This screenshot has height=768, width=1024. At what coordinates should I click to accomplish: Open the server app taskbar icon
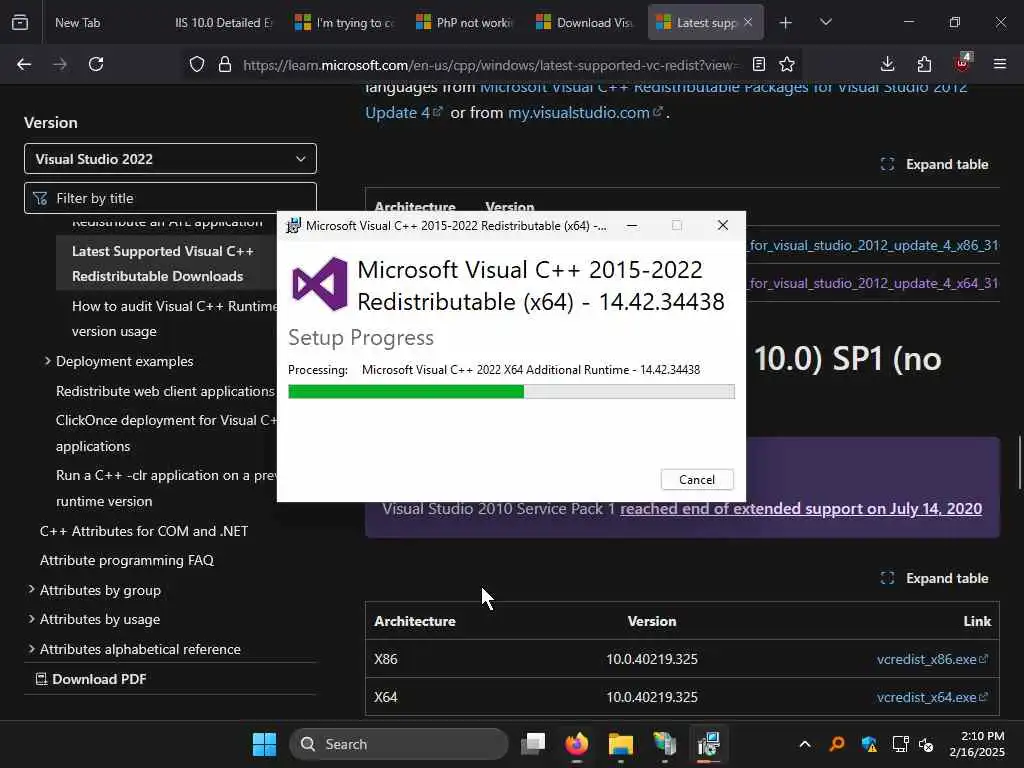(664, 744)
